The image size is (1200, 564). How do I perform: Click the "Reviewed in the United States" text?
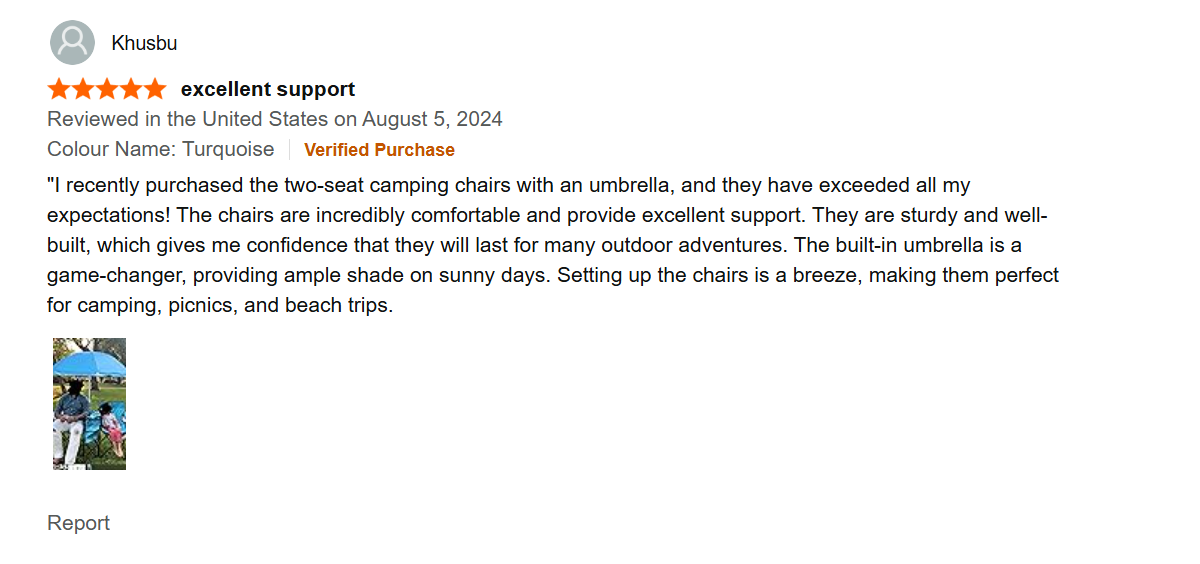pos(188,119)
